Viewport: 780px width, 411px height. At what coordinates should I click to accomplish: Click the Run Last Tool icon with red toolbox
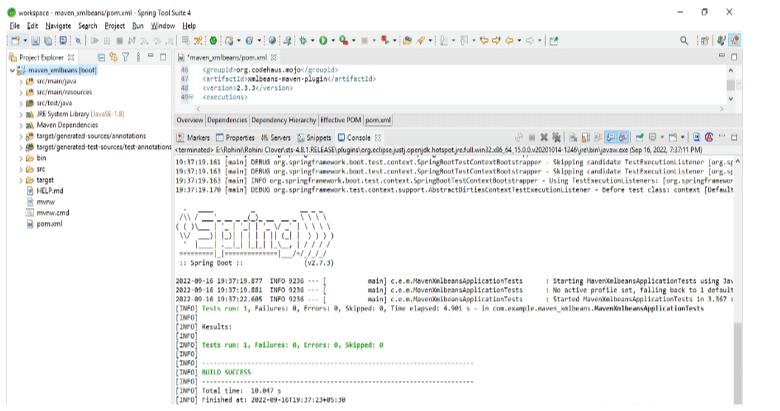[344, 40]
